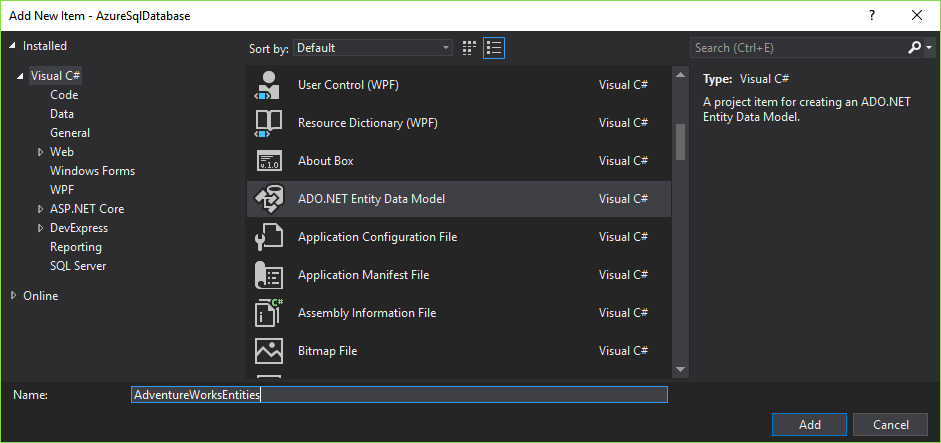Expand the ASP.NET Core category arrow
Screen dimensions: 941x443
[41, 209]
